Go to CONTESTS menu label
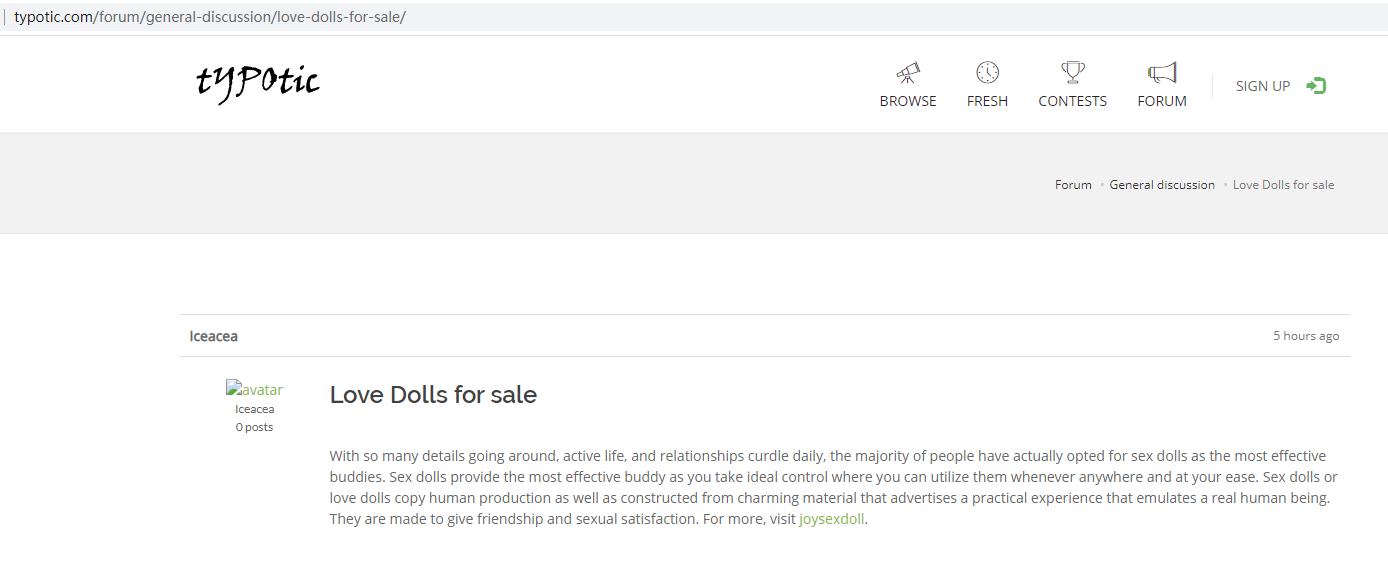 1072,101
